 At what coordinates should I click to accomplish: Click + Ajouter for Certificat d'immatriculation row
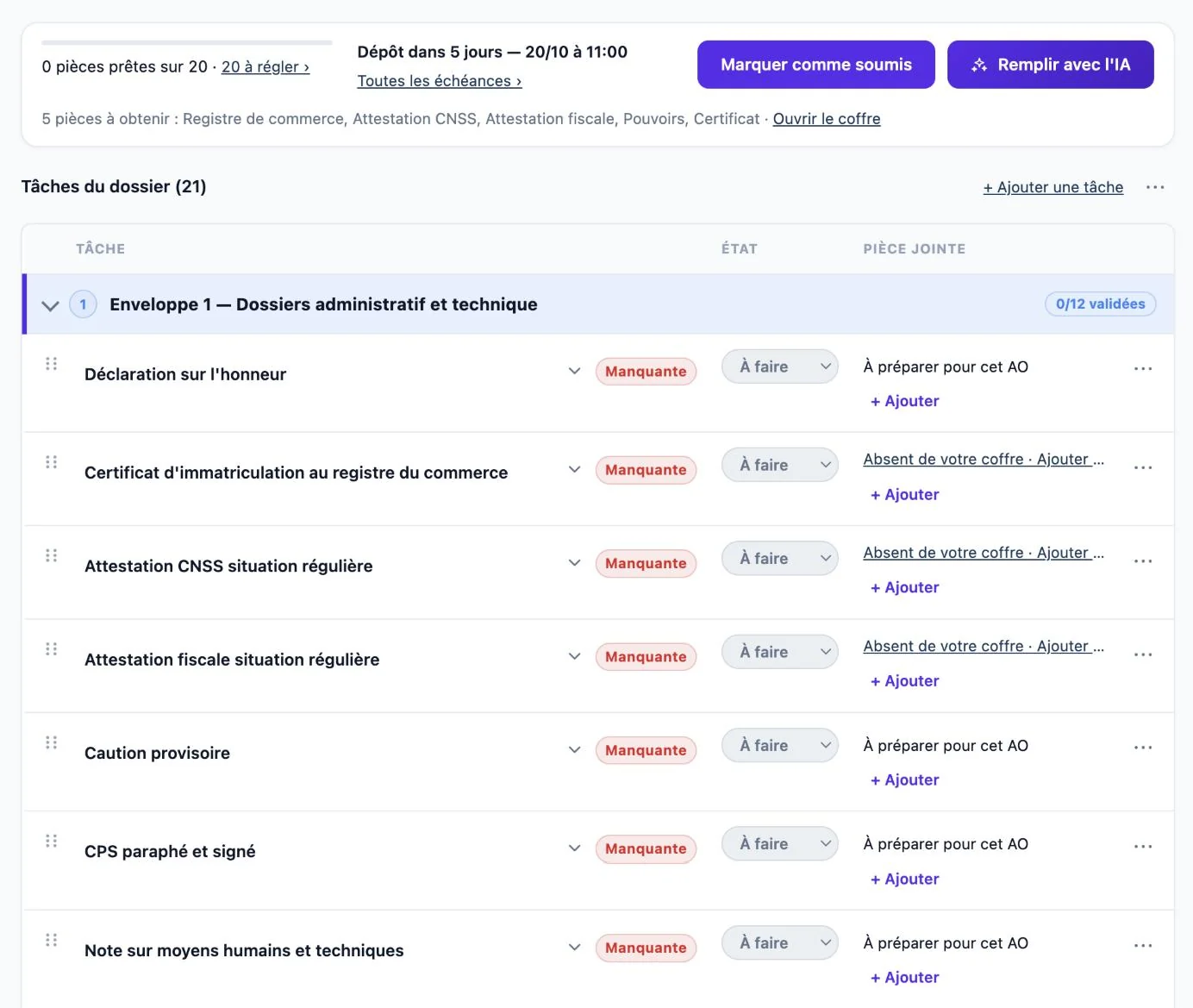(x=905, y=495)
